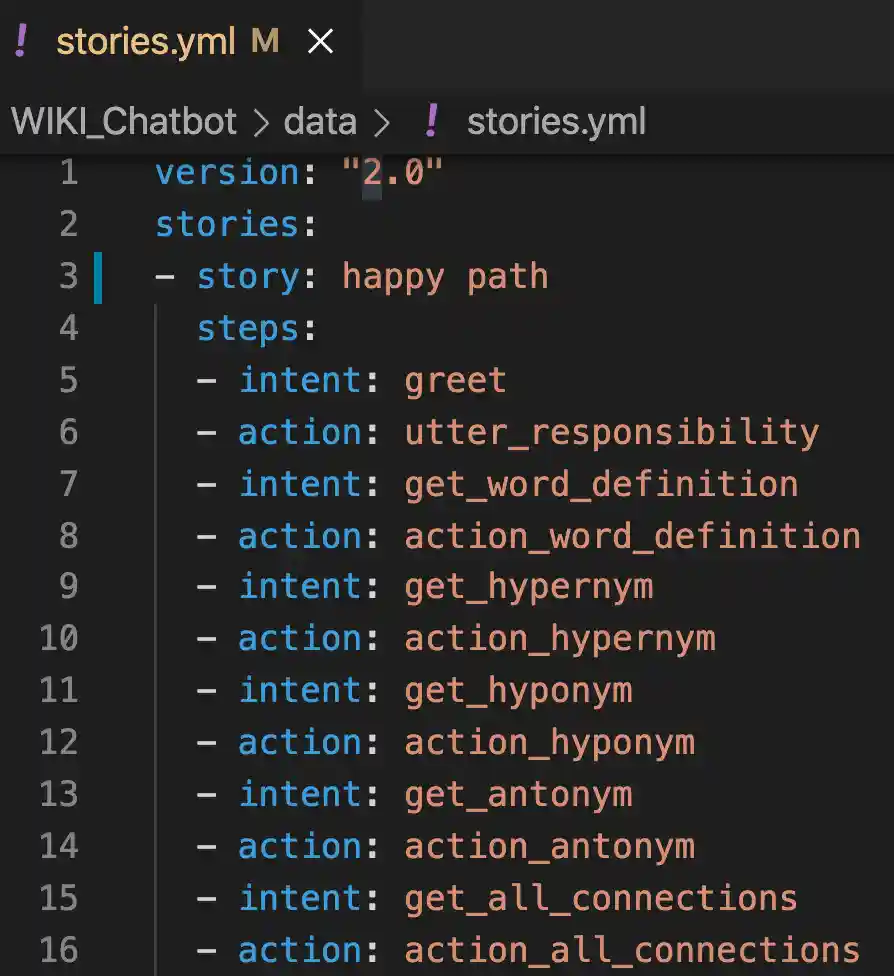Place cursor on get_word_definition intent

[x=601, y=484]
